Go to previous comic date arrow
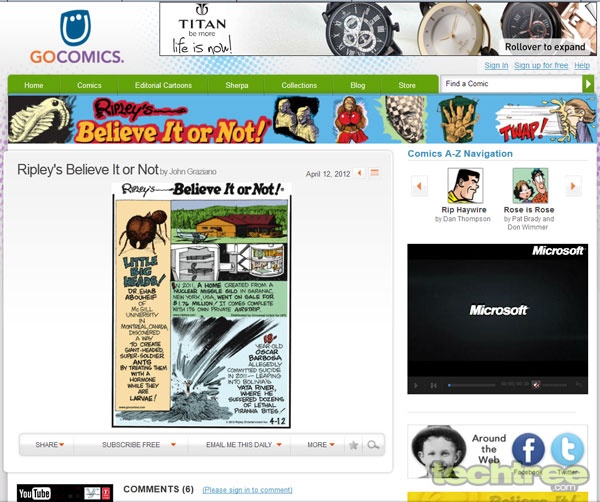600x502 pixels. pos(359,173)
